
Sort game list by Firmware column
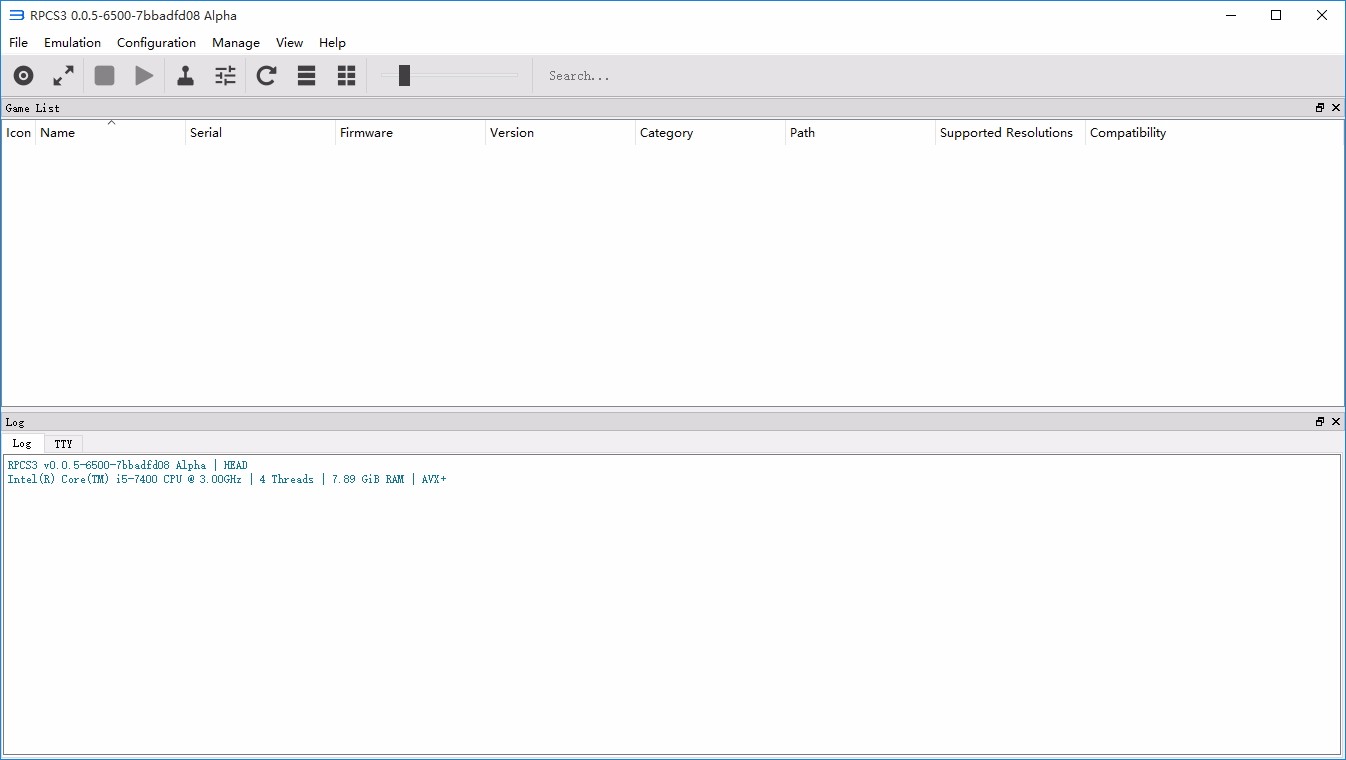point(411,133)
